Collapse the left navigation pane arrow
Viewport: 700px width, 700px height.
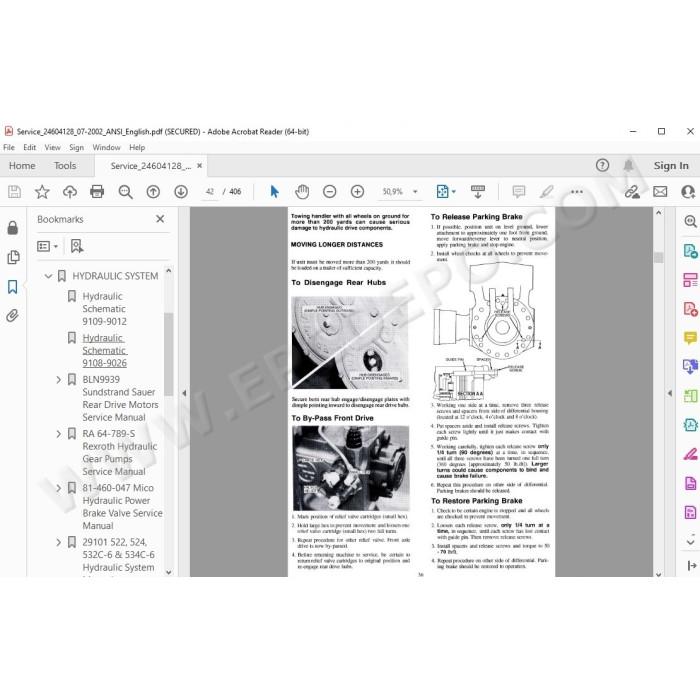(184, 393)
